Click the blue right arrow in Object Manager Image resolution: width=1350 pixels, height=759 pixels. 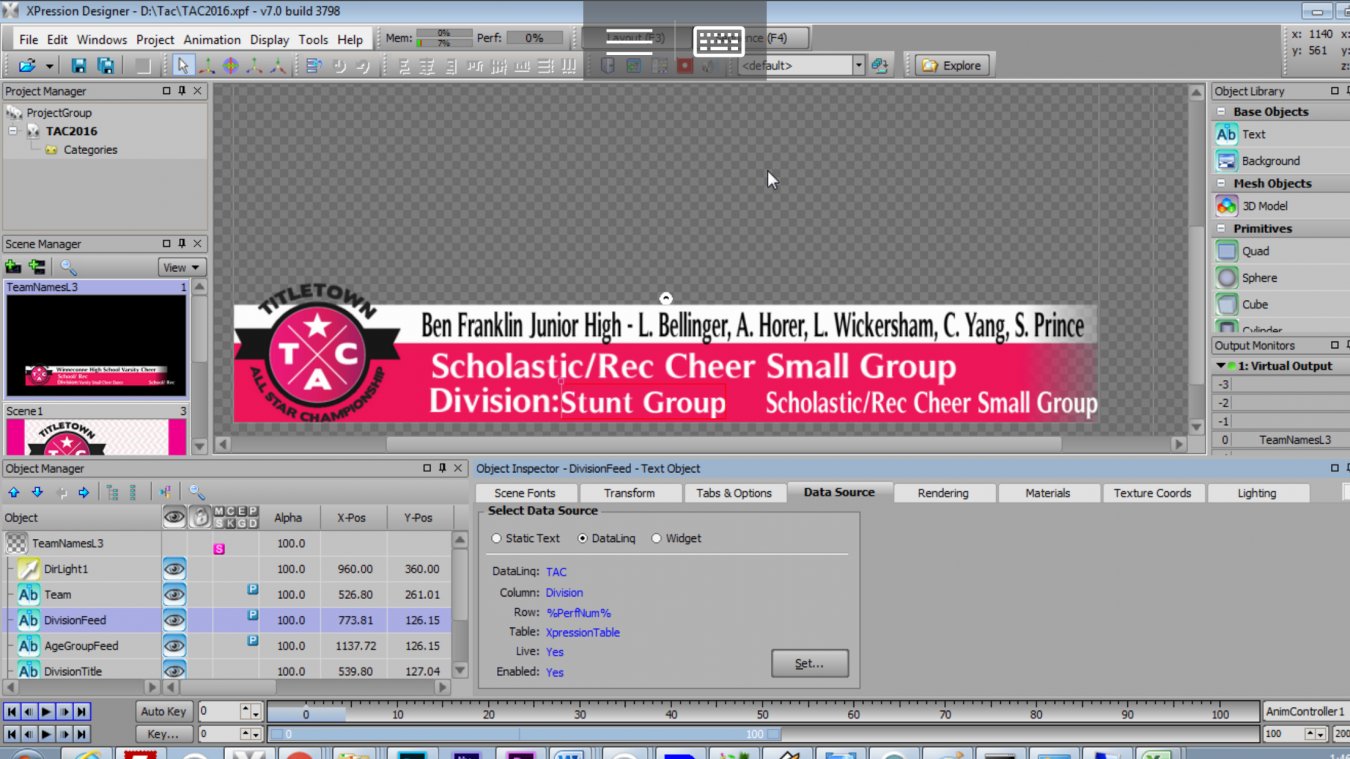(84, 492)
